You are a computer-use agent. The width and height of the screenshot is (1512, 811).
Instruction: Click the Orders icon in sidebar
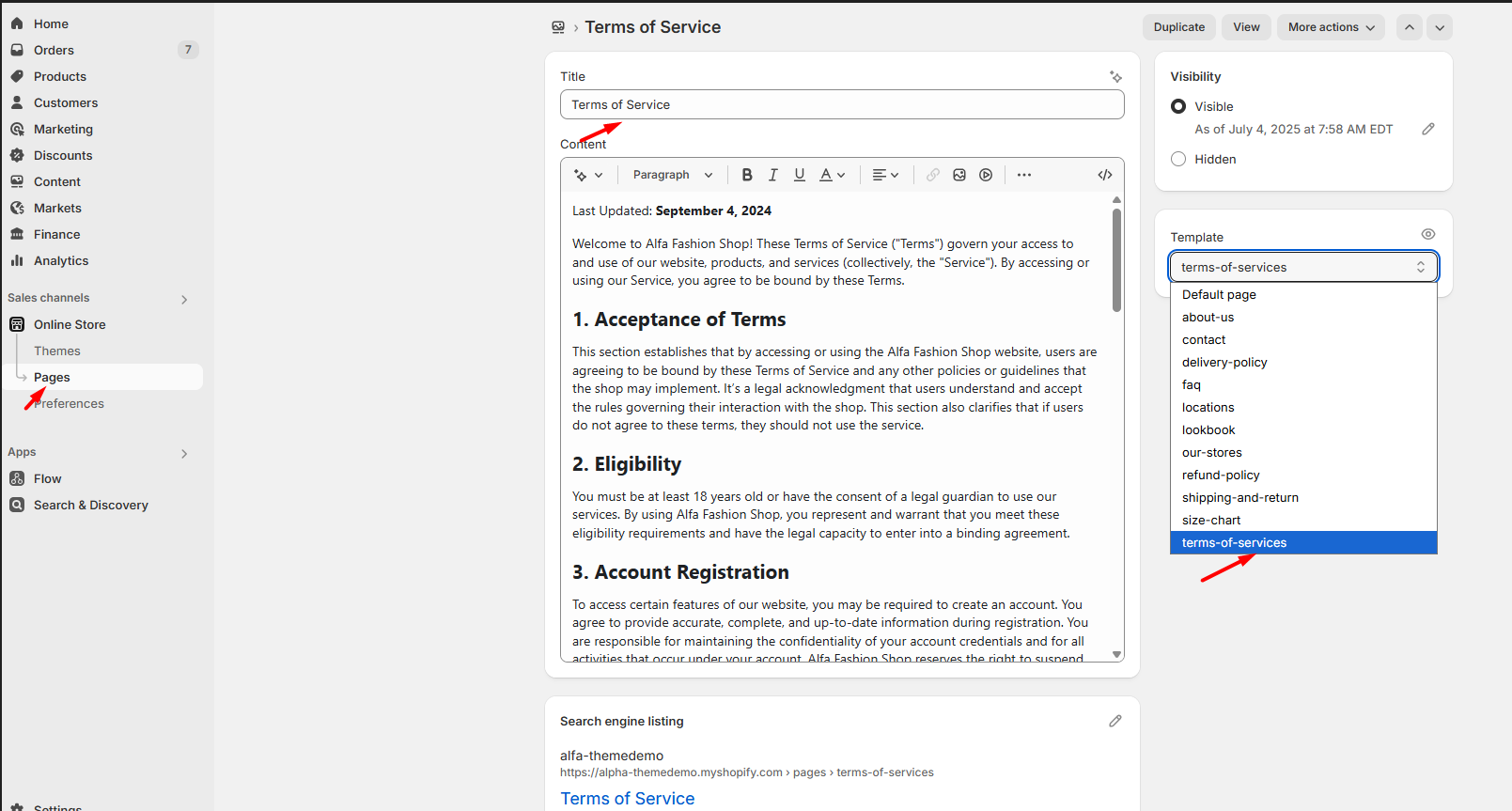click(17, 50)
